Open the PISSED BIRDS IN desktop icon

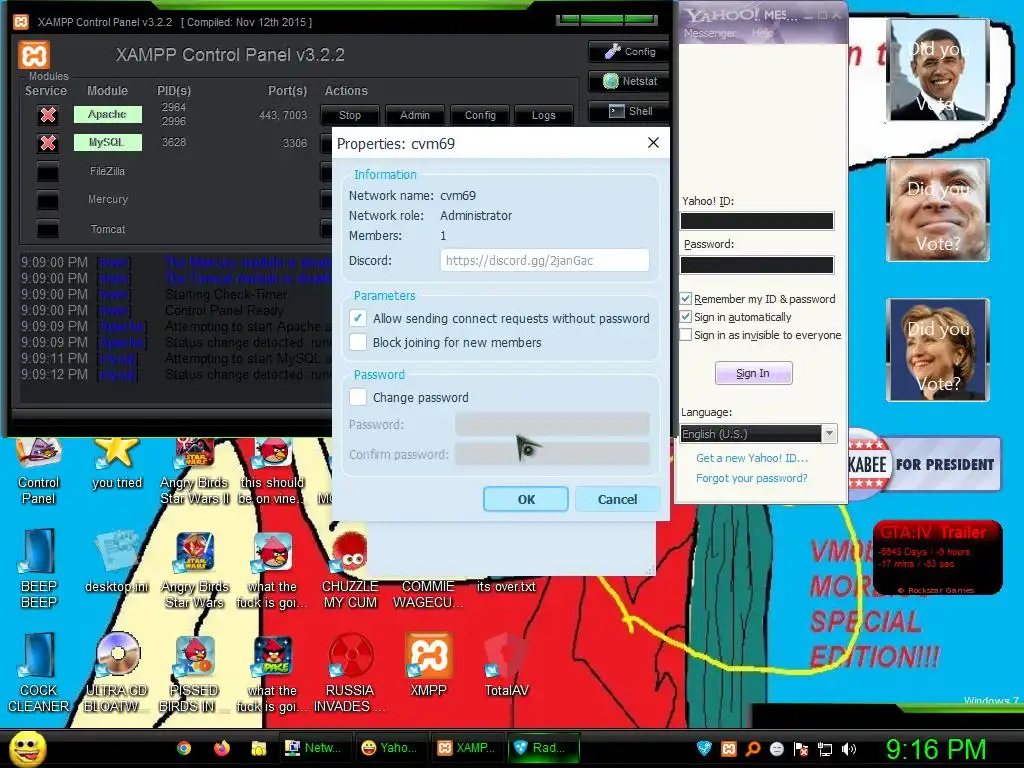[195, 674]
